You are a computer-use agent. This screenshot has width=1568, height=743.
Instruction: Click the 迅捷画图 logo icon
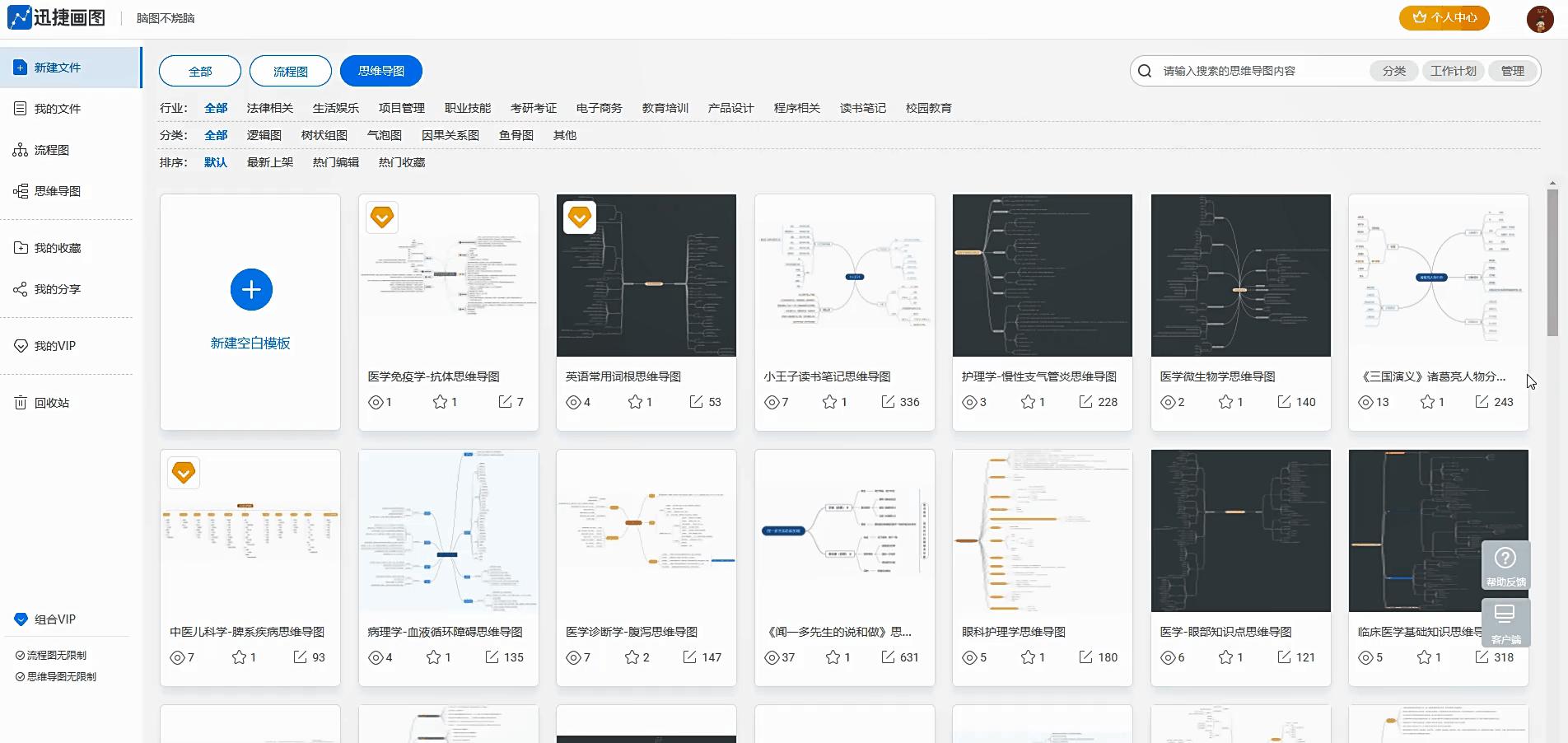pos(20,17)
